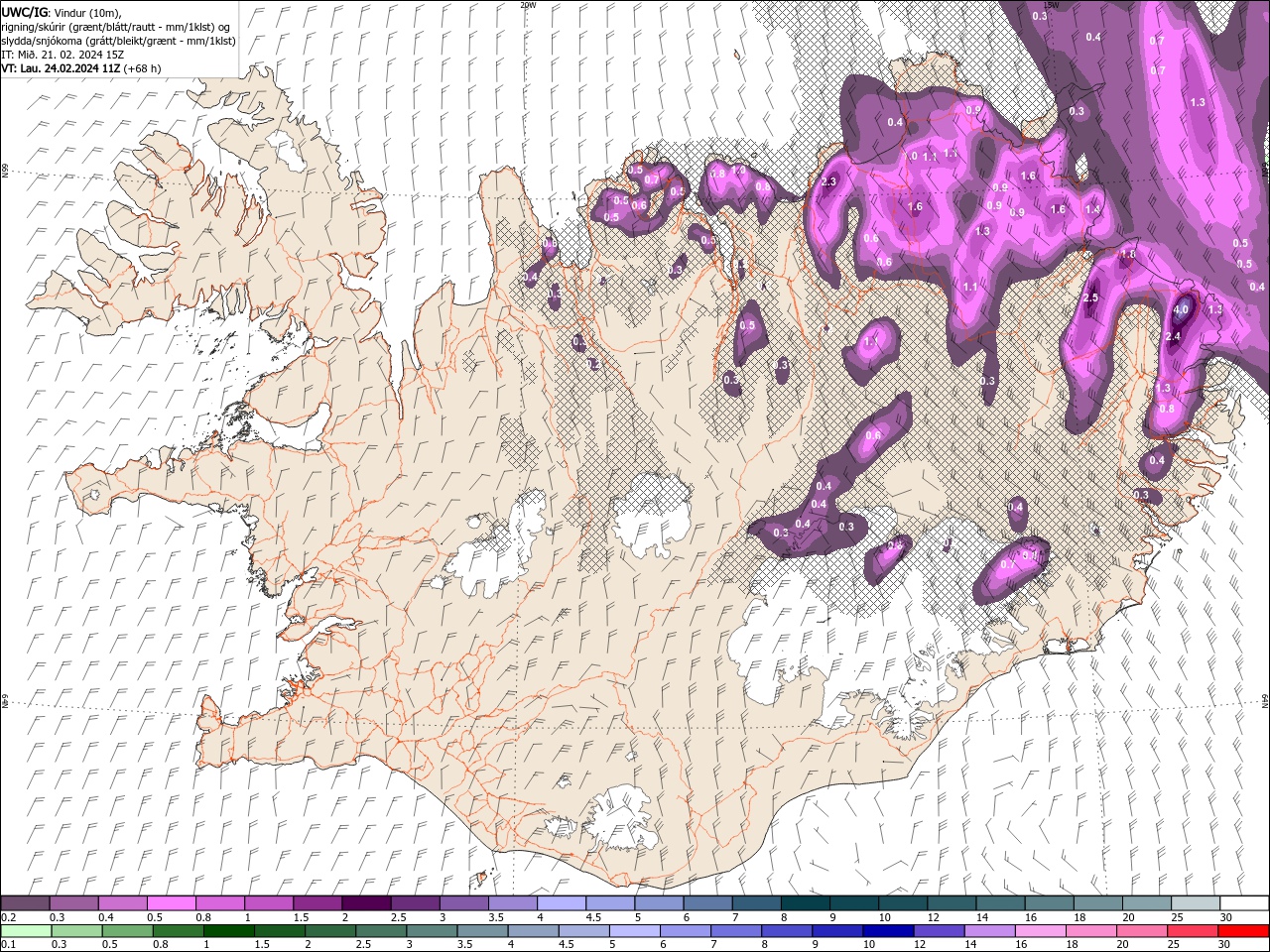Click the 'rigning/skúrir (grænt/blátt/rautt - mm/1klst) og' line
This screenshot has height=952, width=1270.
click(x=116, y=26)
